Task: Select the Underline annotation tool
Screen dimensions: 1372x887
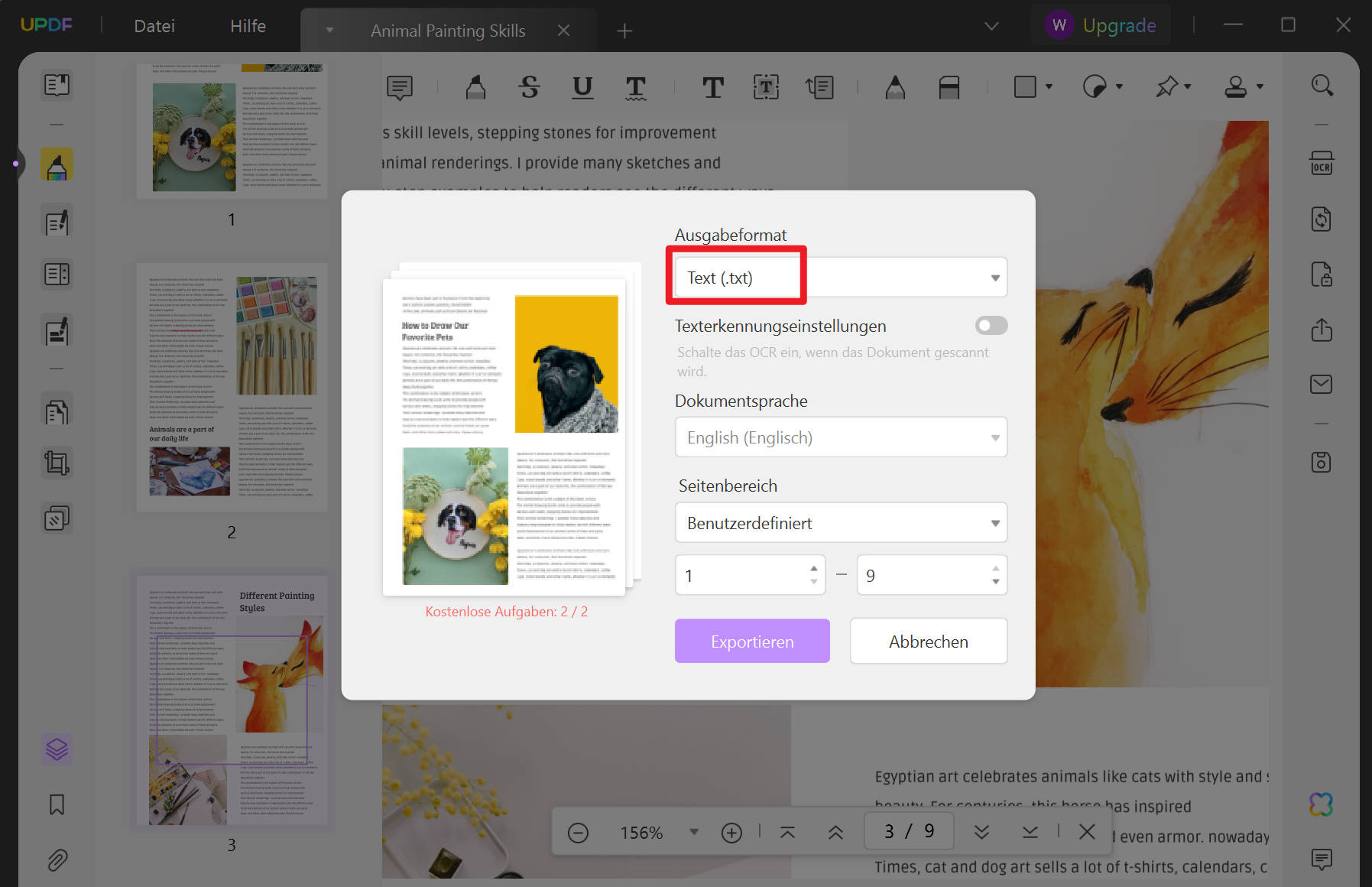Action: [x=582, y=87]
